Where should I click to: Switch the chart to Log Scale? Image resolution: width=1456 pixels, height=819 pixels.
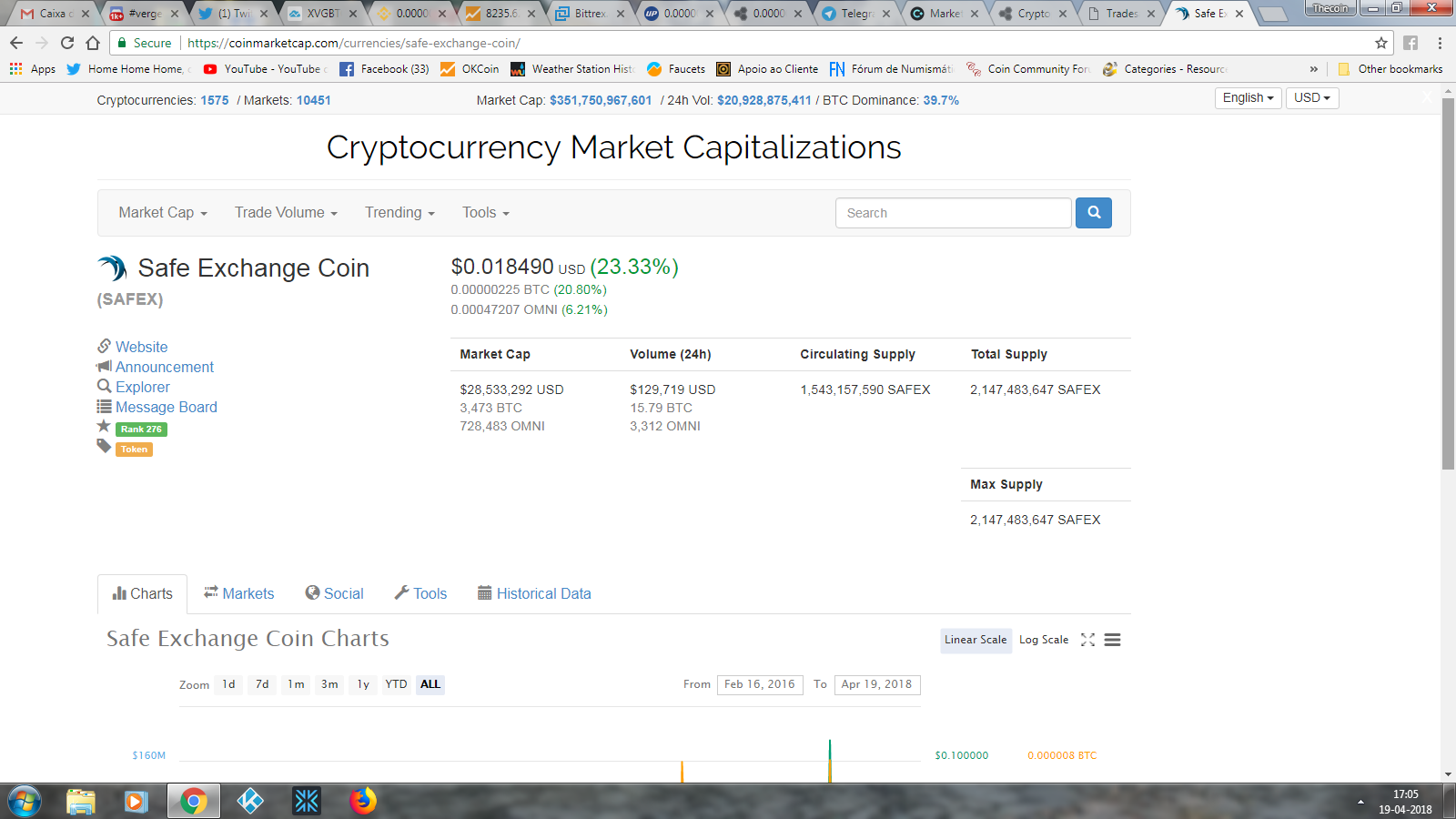point(1044,640)
